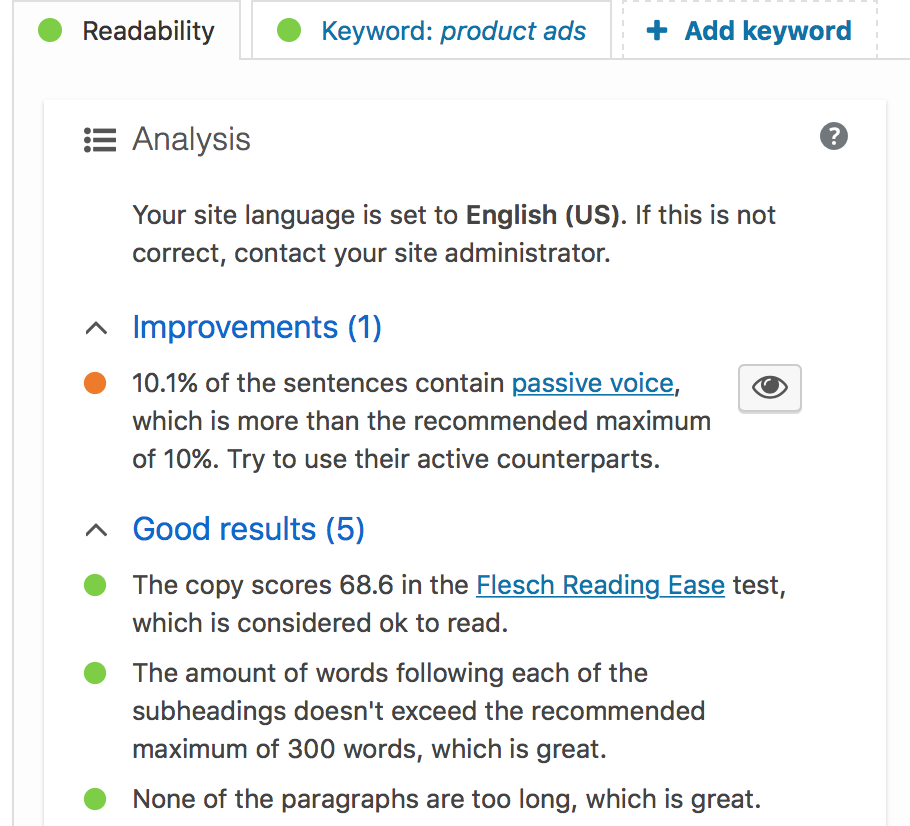This screenshot has height=826, width=910.
Task: Open the question mark help icon
Action: click(833, 136)
